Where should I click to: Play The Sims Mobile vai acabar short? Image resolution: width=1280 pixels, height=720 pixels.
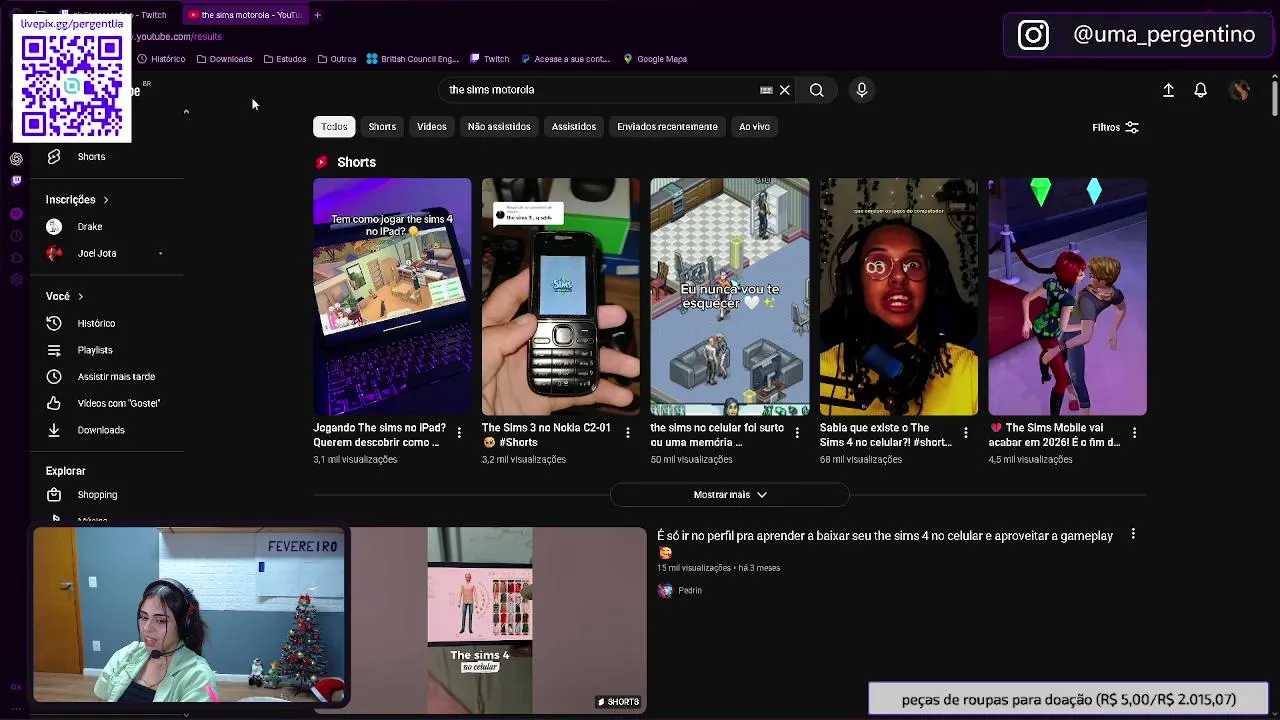(x=1068, y=297)
